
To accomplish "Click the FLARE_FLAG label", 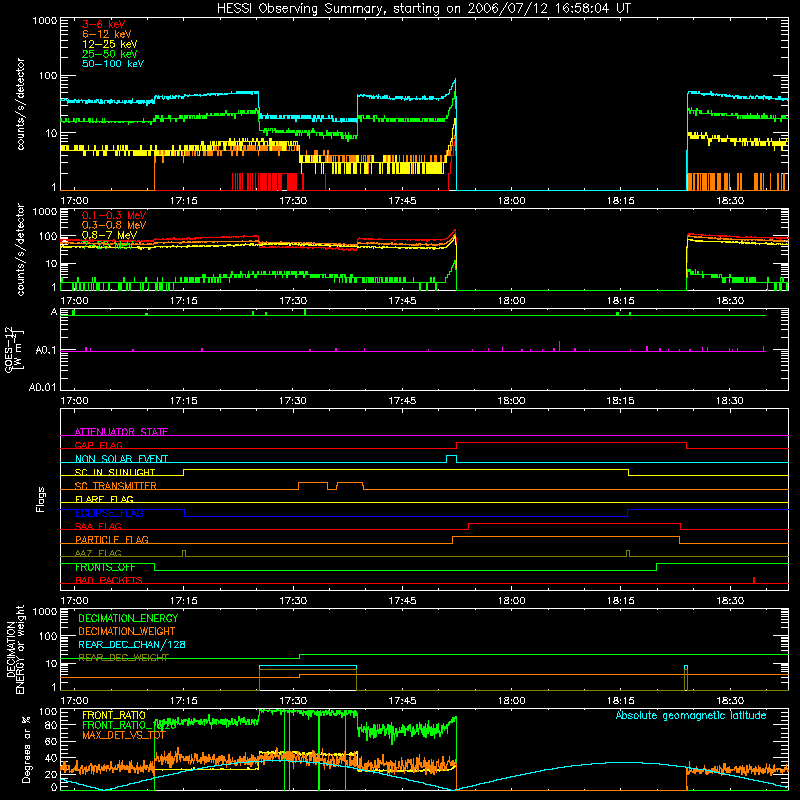I will 104,499.
